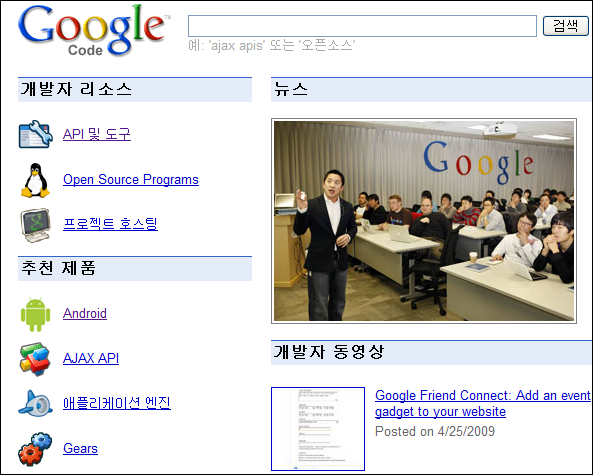This screenshot has height=475, width=593.
Task: Open the 프로젝트 호스팅 link
Action: tap(110, 224)
